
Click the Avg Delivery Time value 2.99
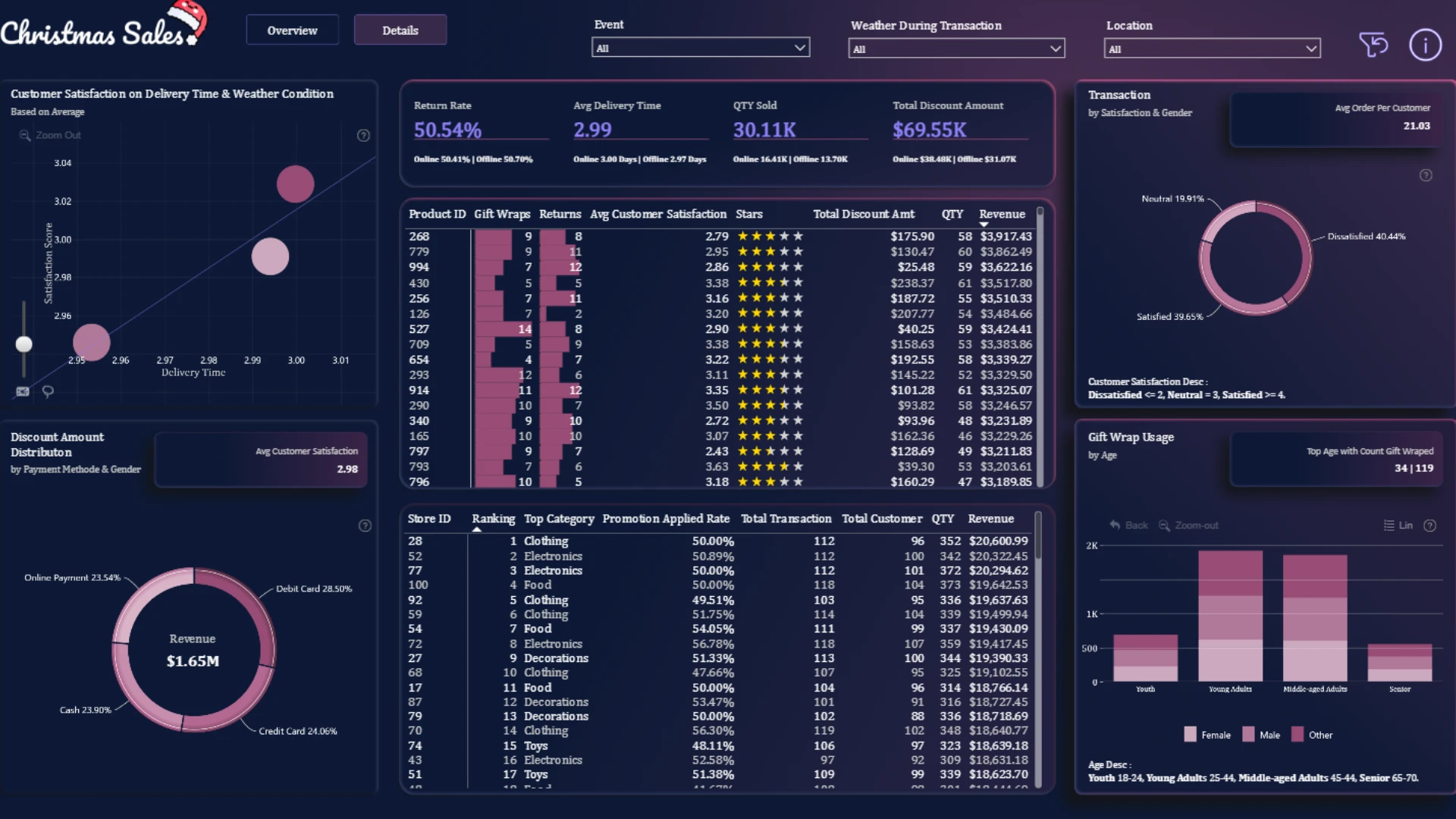[592, 130]
